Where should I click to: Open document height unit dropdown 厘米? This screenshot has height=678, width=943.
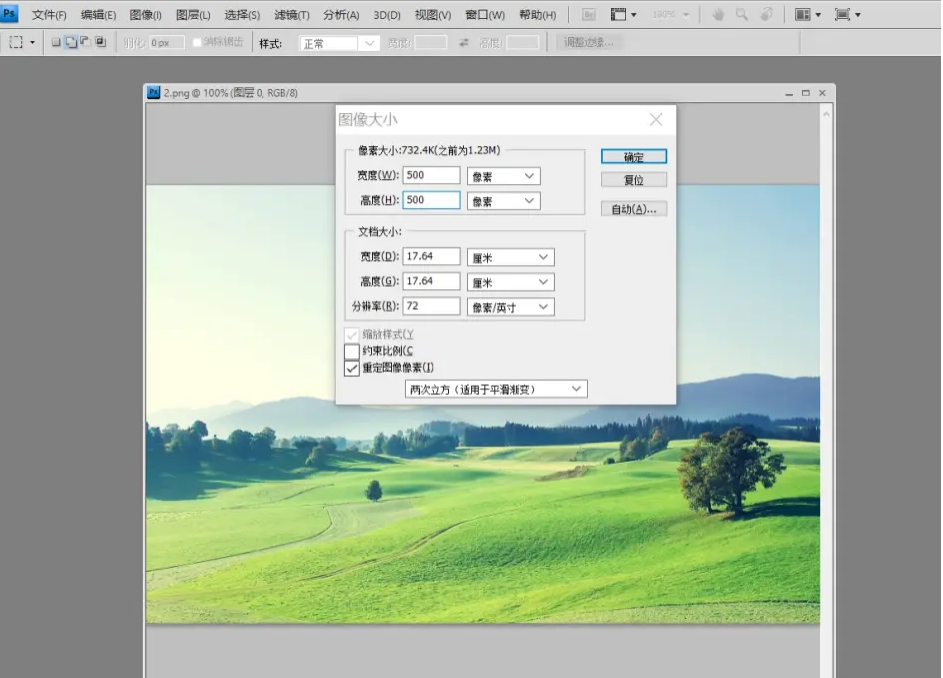click(x=511, y=282)
